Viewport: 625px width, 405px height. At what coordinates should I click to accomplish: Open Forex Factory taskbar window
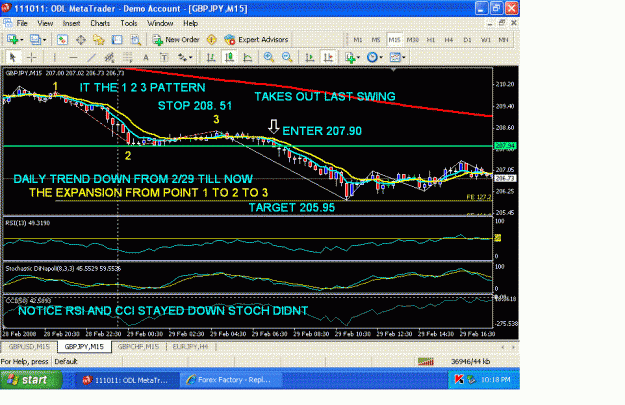231,380
